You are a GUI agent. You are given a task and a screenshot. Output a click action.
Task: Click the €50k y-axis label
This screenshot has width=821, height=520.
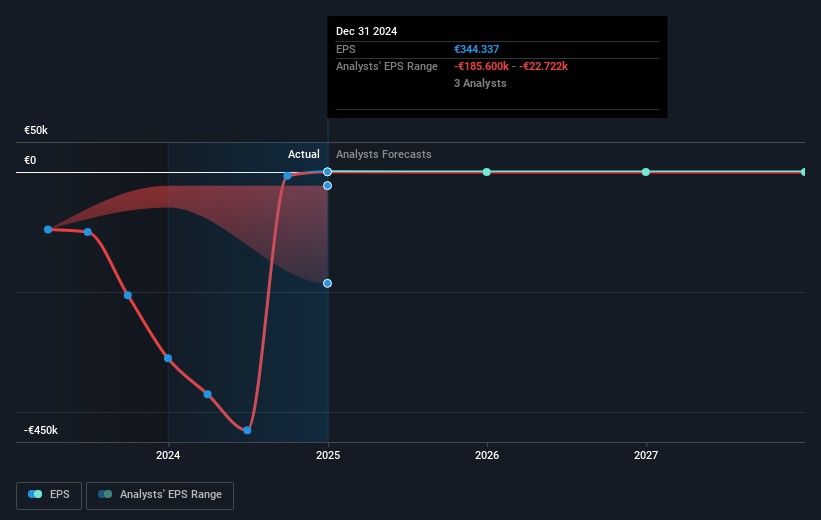click(37, 131)
